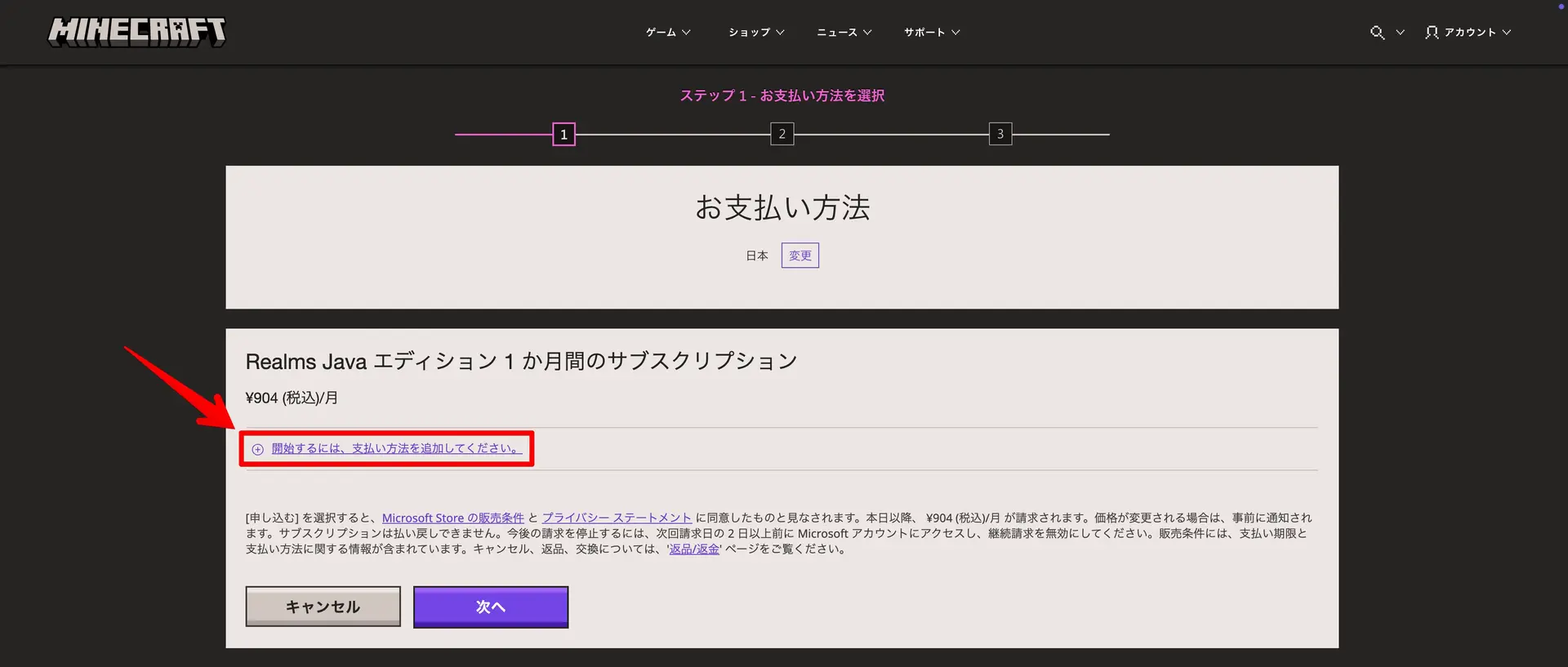Open the サポート menu
This screenshot has width=1568, height=667.
click(931, 33)
